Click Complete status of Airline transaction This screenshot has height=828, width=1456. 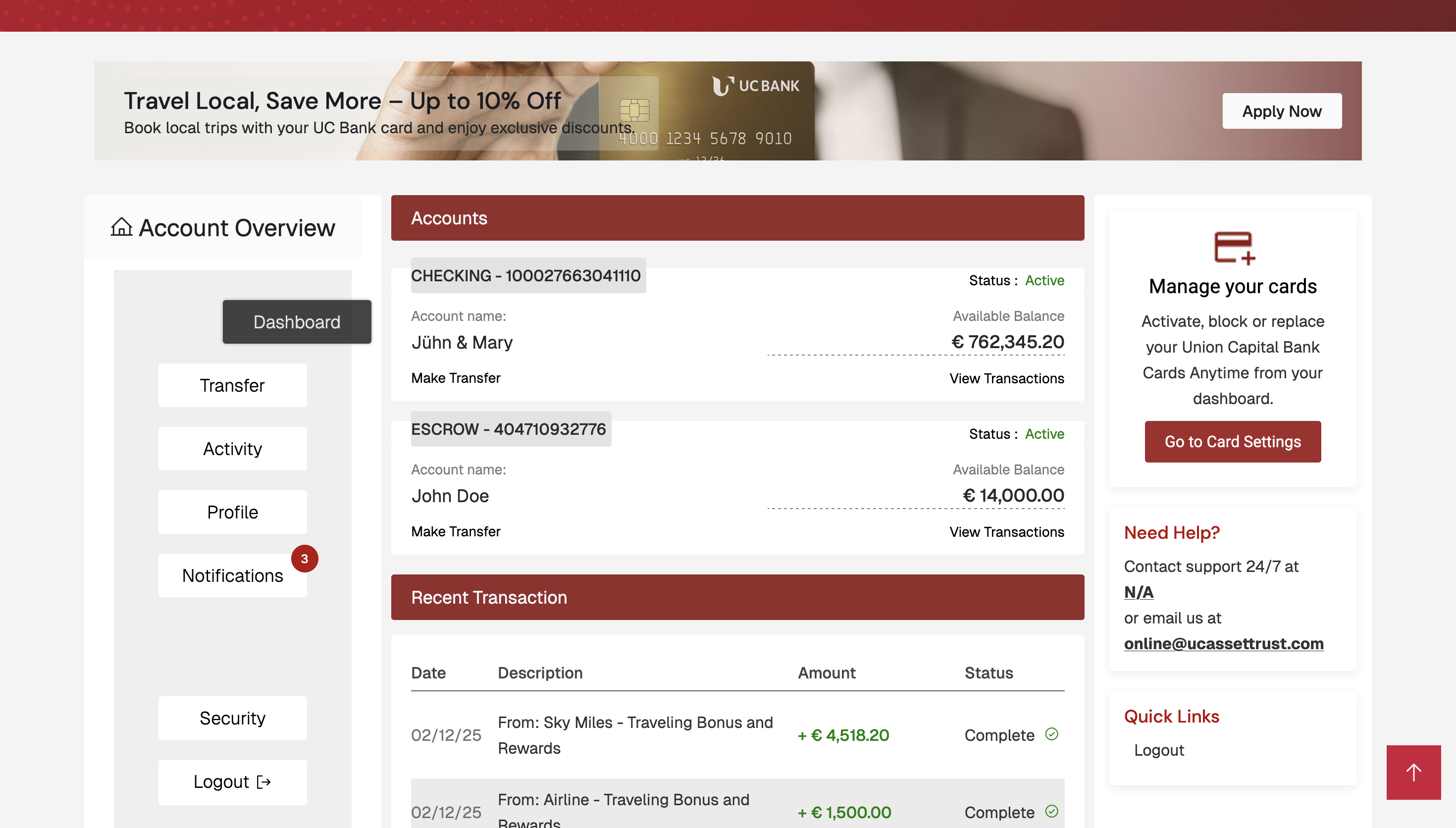tap(999, 813)
